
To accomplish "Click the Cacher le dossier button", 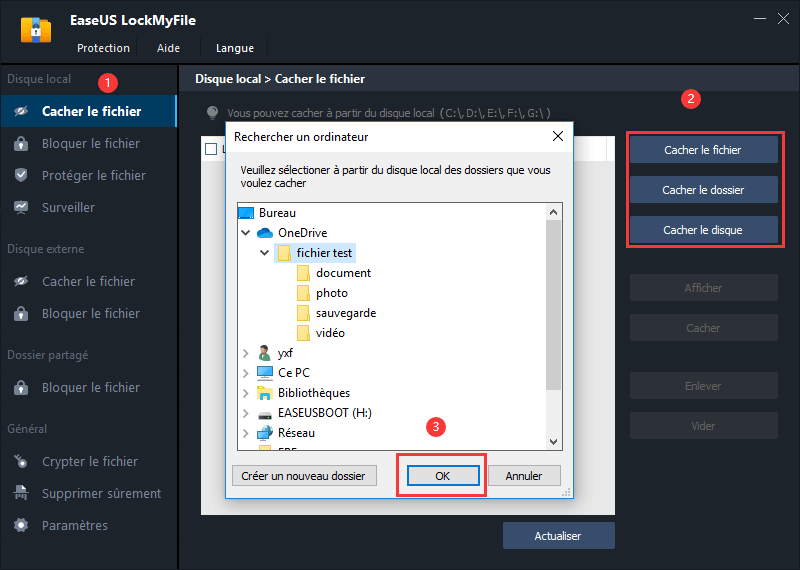I will (703, 190).
